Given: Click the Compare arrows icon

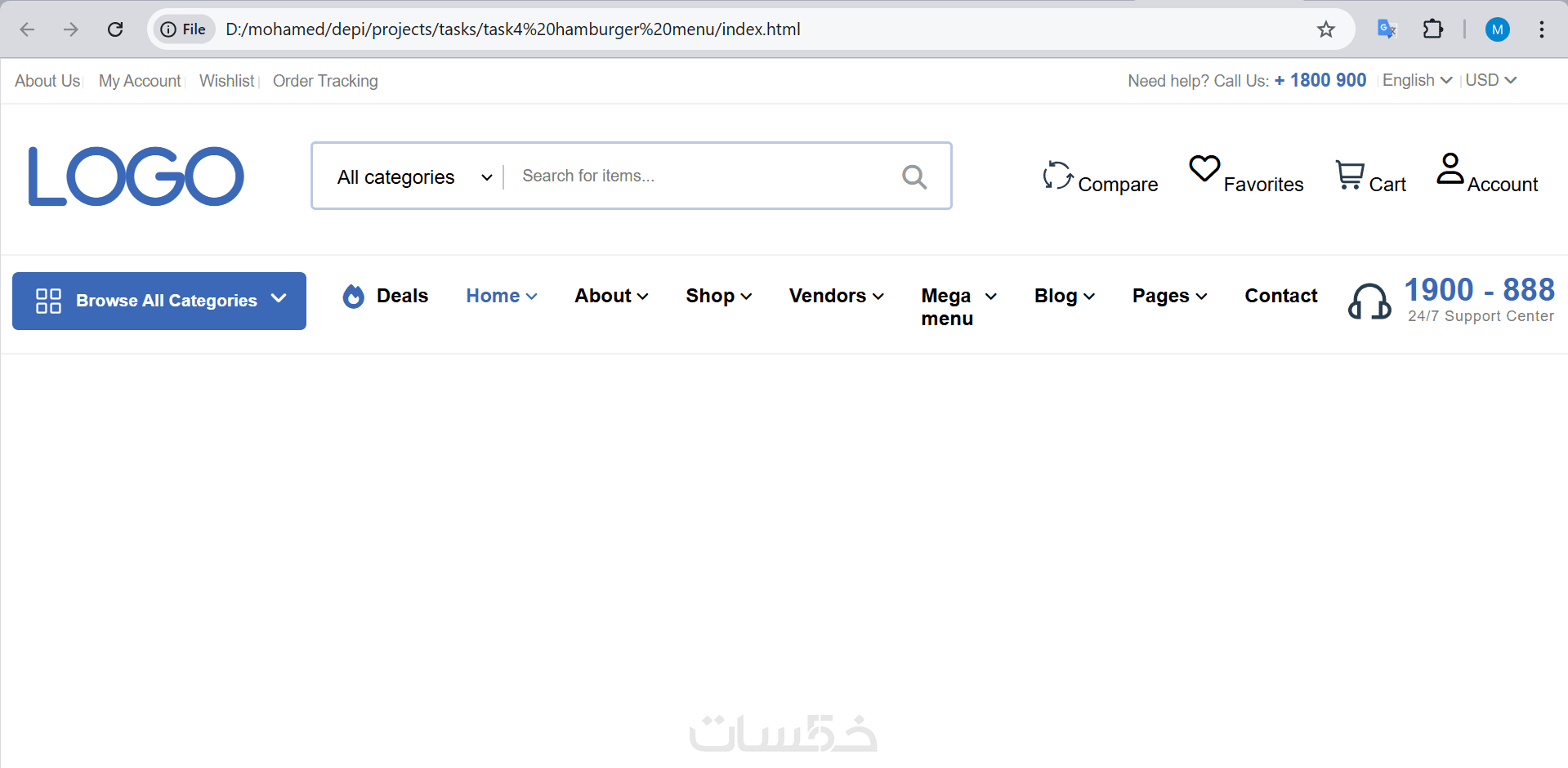Looking at the screenshot, I should pos(1058,175).
